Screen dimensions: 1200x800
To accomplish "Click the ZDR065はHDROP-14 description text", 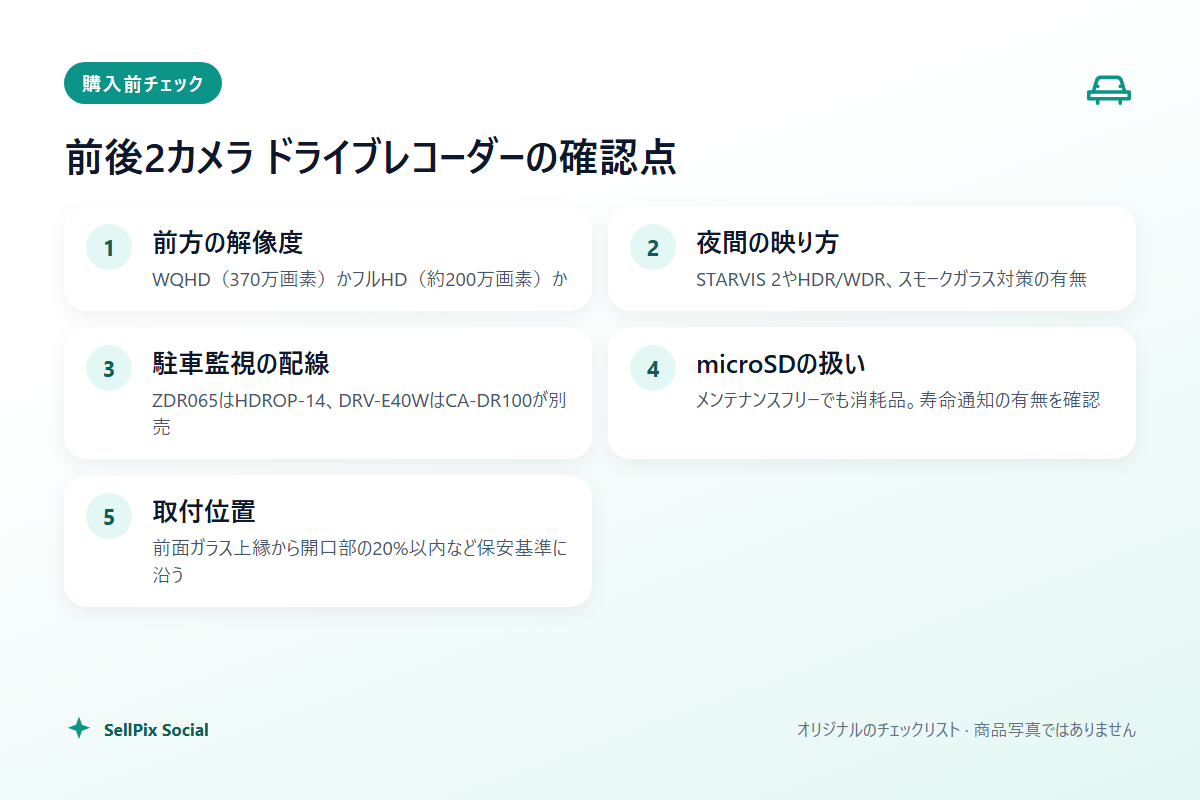I will click(x=361, y=413).
